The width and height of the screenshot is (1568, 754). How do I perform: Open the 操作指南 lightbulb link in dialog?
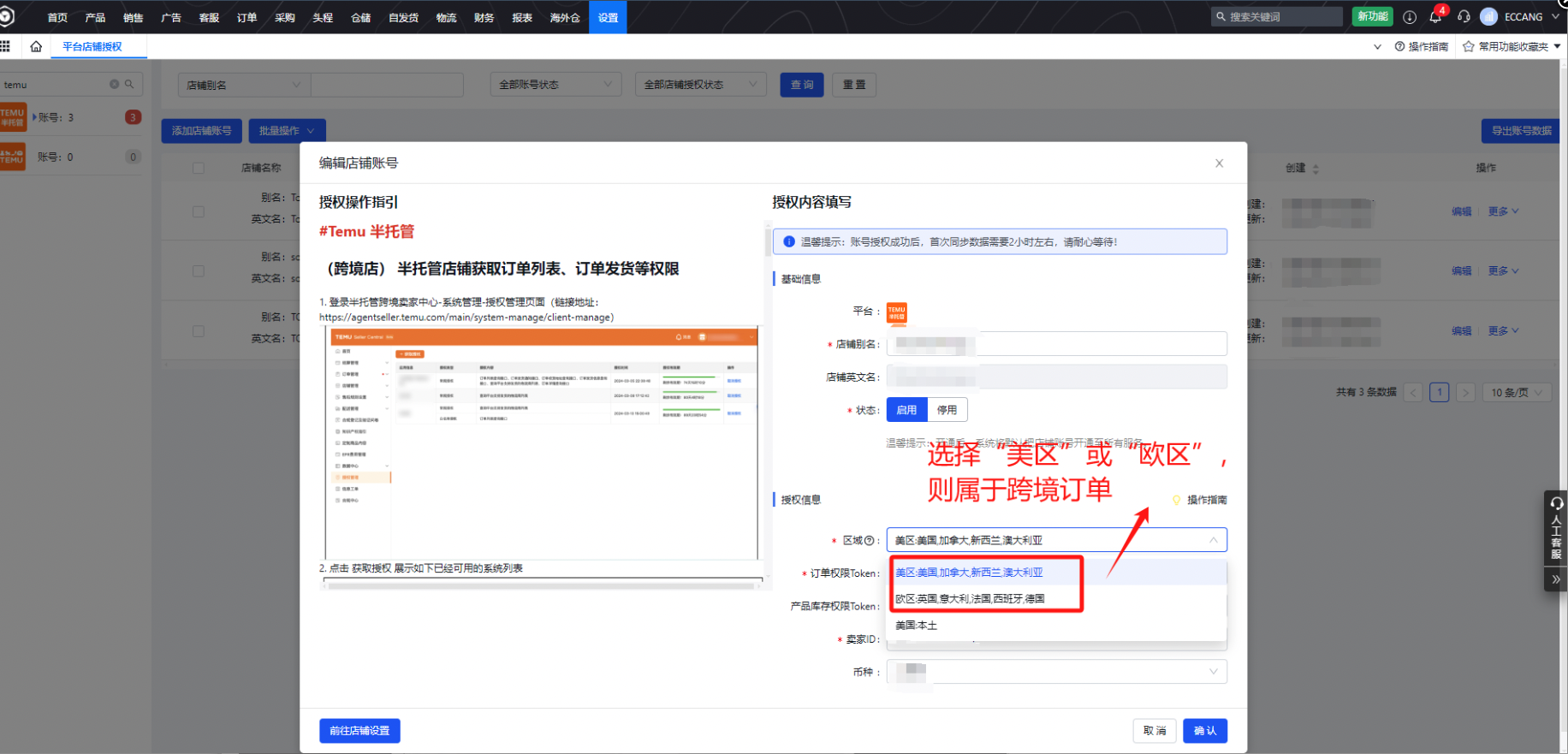point(1200,500)
